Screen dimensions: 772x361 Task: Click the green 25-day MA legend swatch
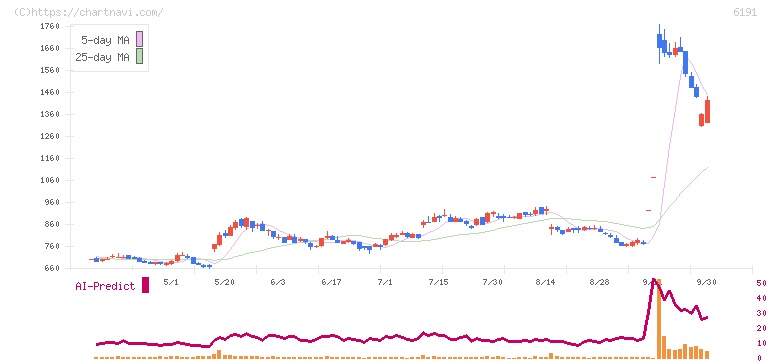[x=139, y=56]
